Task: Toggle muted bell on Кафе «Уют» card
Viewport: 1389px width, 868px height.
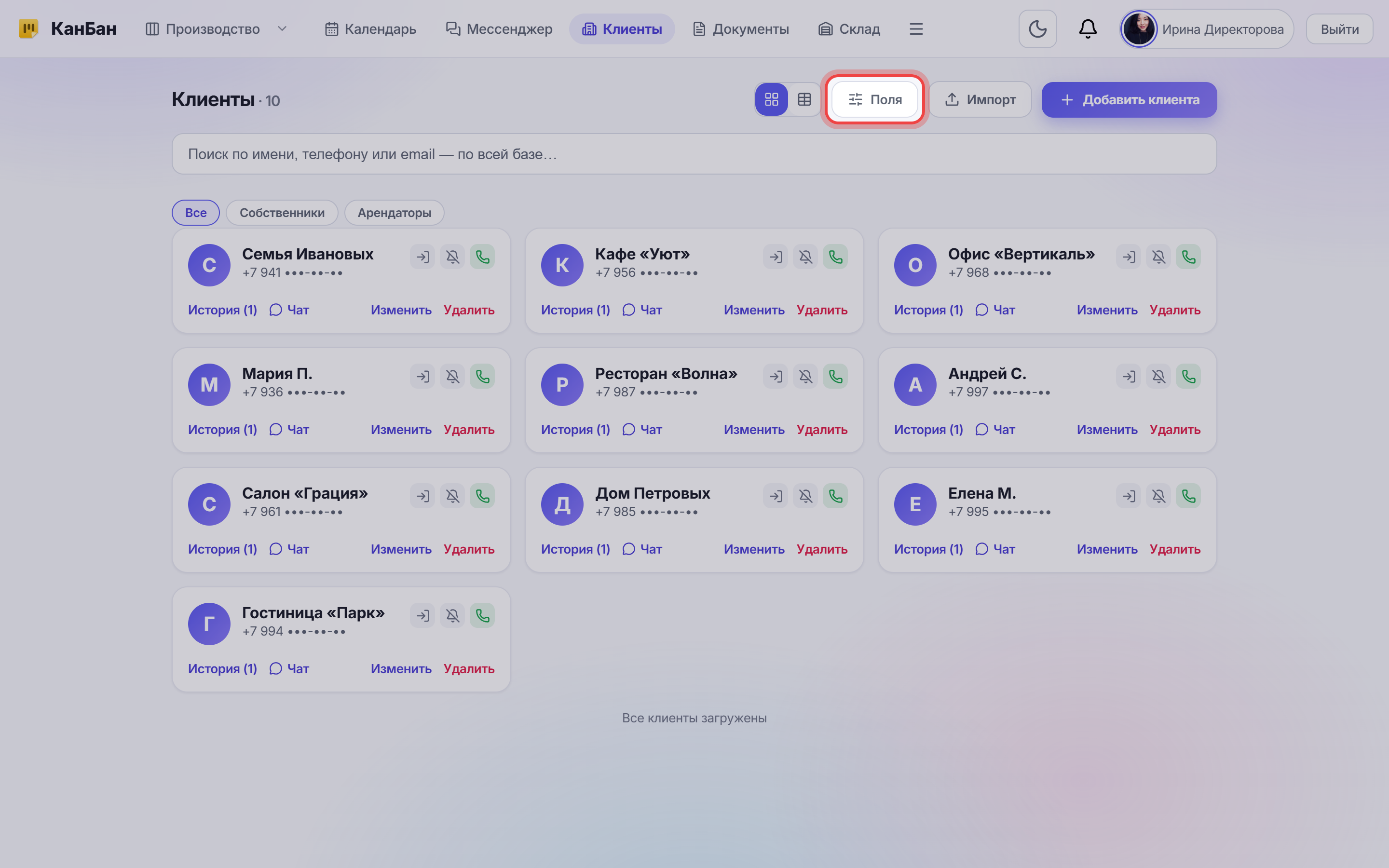Action: pos(805,257)
